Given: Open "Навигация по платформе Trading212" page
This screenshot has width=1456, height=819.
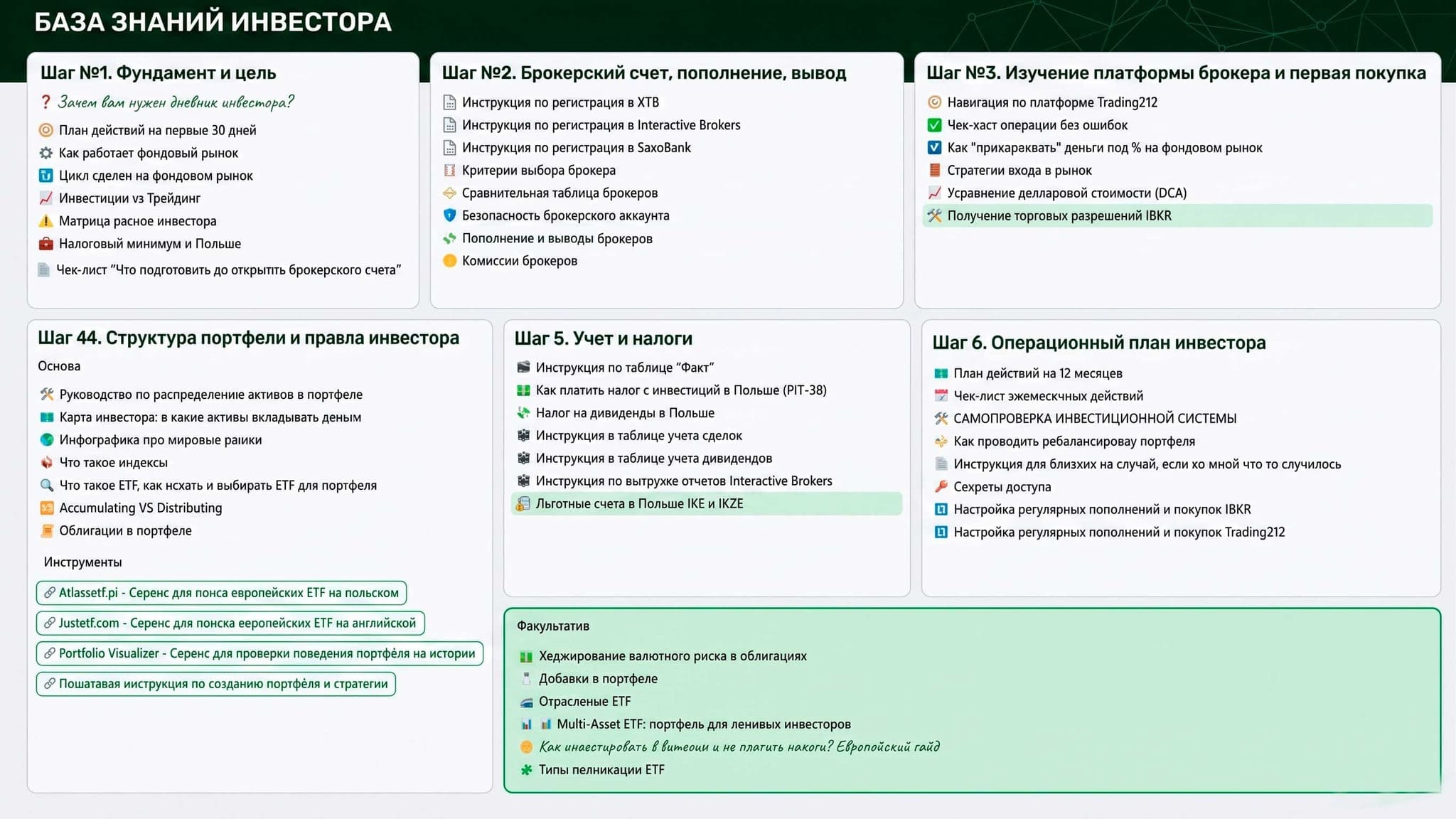Looking at the screenshot, I should [1052, 102].
